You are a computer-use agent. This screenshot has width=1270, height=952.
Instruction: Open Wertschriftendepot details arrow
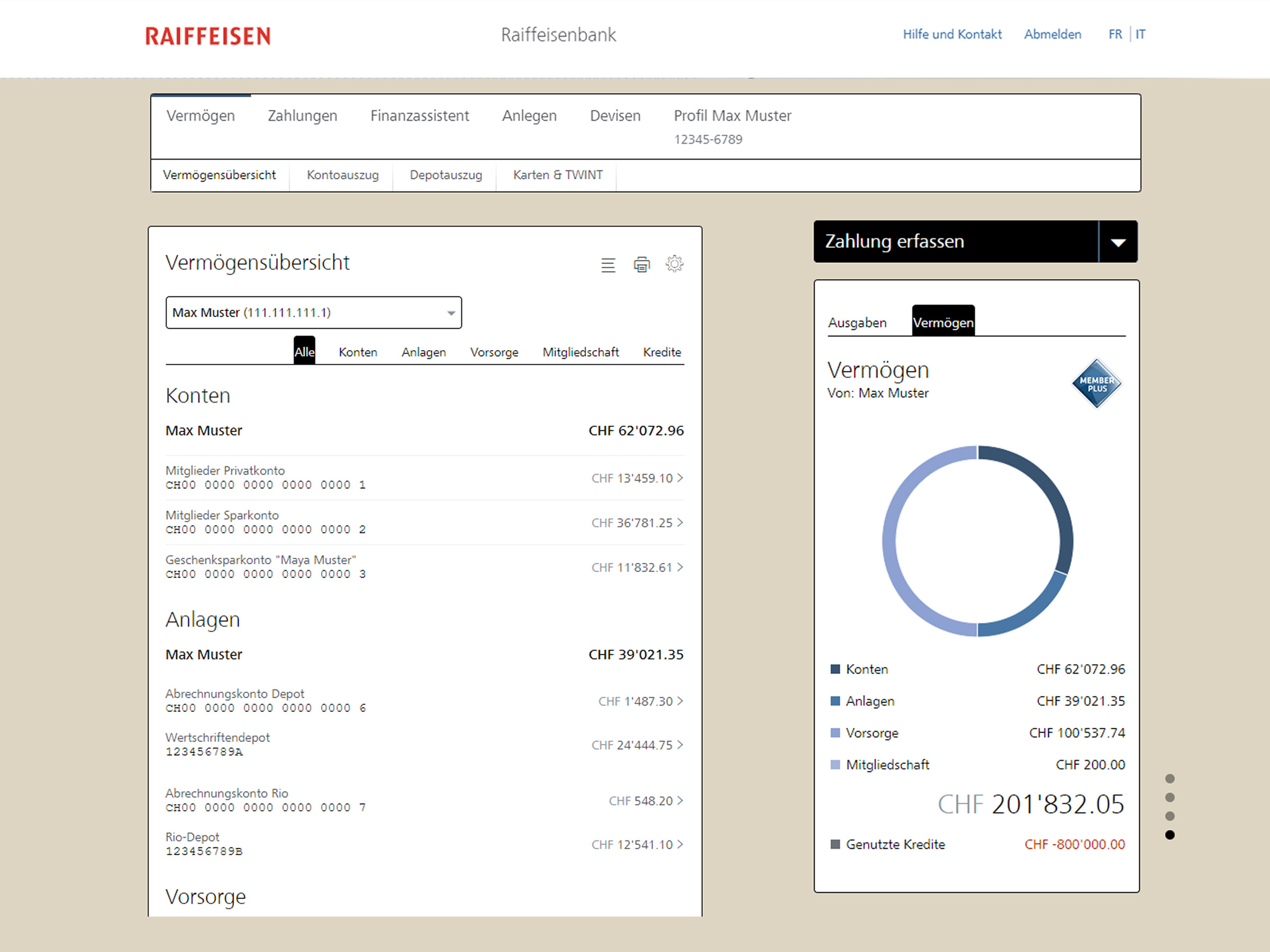pos(681,745)
